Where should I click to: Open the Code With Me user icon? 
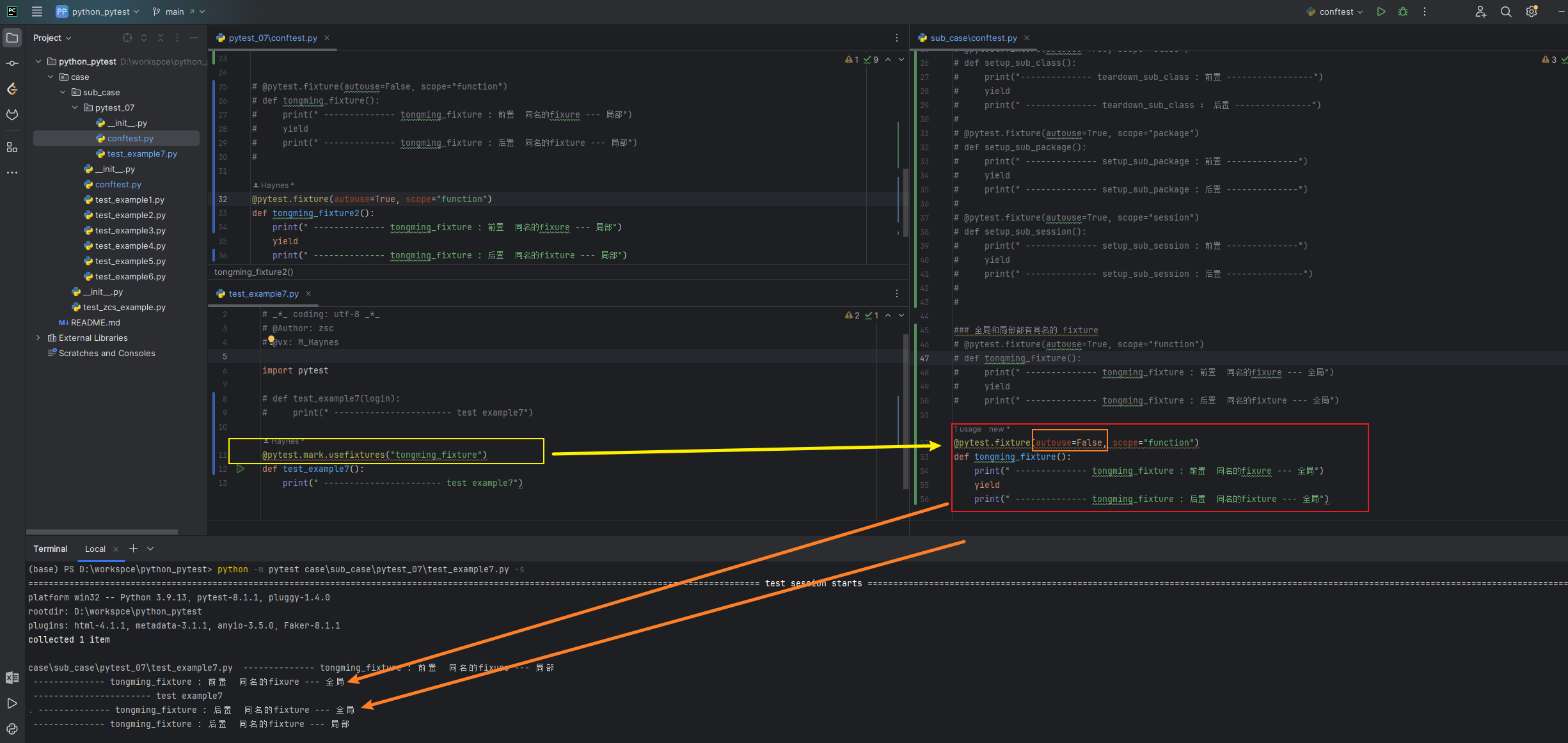coord(1480,12)
